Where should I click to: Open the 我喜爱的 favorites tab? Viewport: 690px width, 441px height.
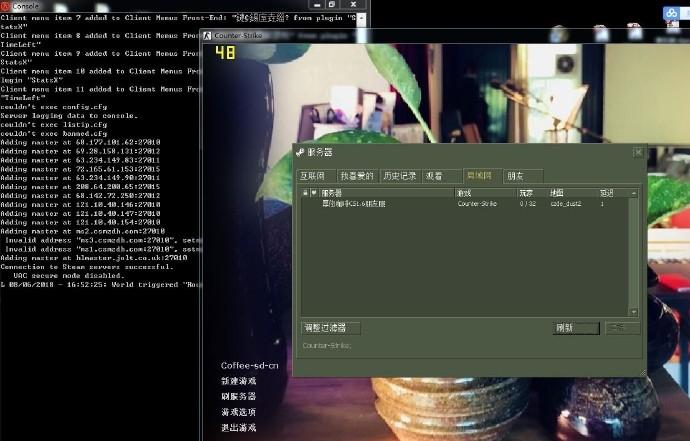357,176
